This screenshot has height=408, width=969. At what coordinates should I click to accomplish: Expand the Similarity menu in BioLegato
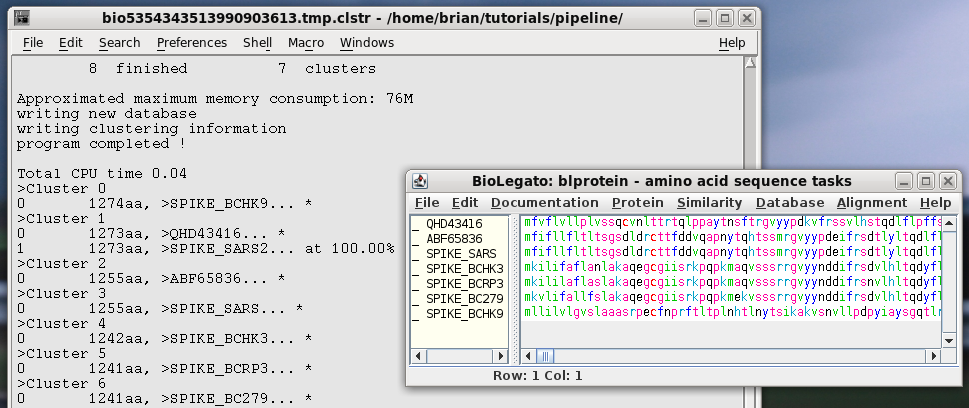tap(709, 203)
